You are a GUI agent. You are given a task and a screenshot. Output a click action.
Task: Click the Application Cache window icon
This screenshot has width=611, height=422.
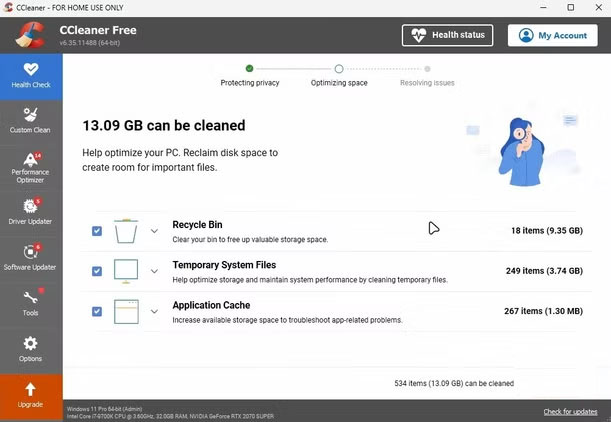(126, 311)
